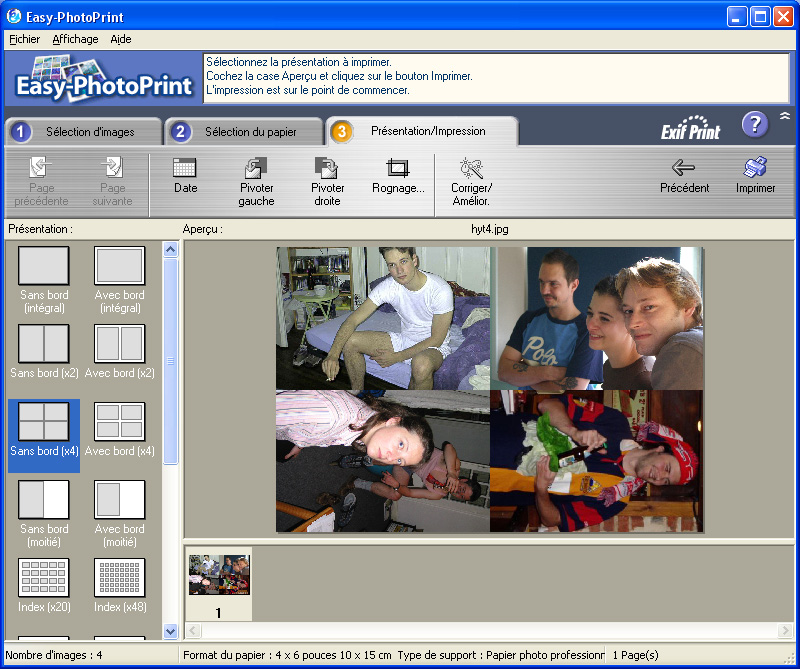Screen dimensions: 800x669
Task: Close the Easy-PhotoPrint window
Action: point(783,17)
